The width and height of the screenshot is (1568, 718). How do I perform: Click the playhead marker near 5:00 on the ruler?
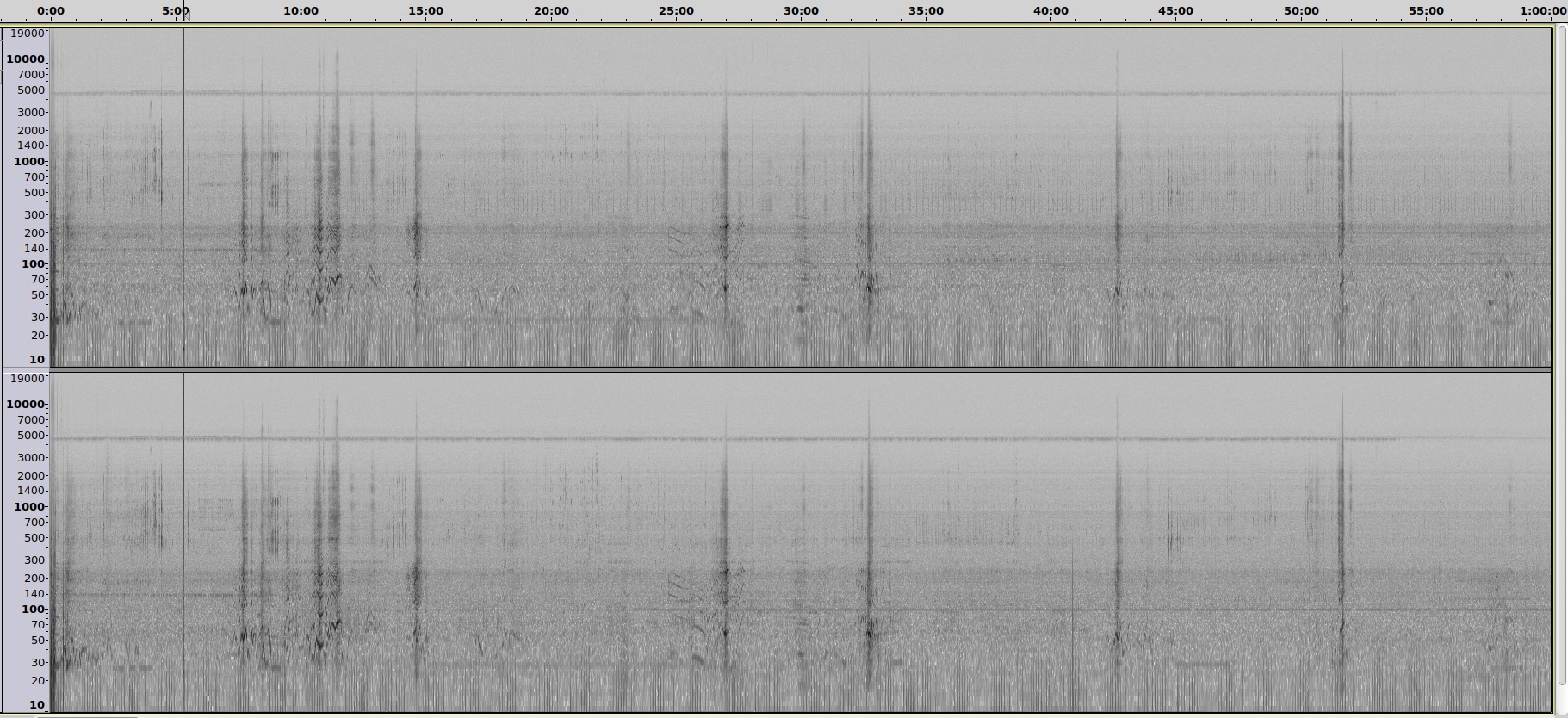pos(185,15)
